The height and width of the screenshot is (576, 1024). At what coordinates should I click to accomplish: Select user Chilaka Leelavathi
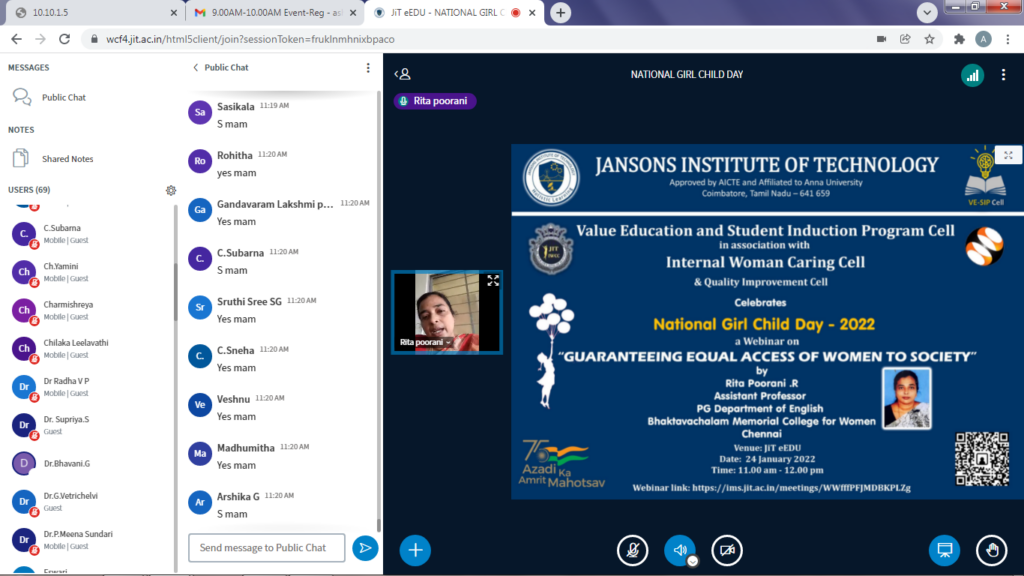tap(89, 349)
